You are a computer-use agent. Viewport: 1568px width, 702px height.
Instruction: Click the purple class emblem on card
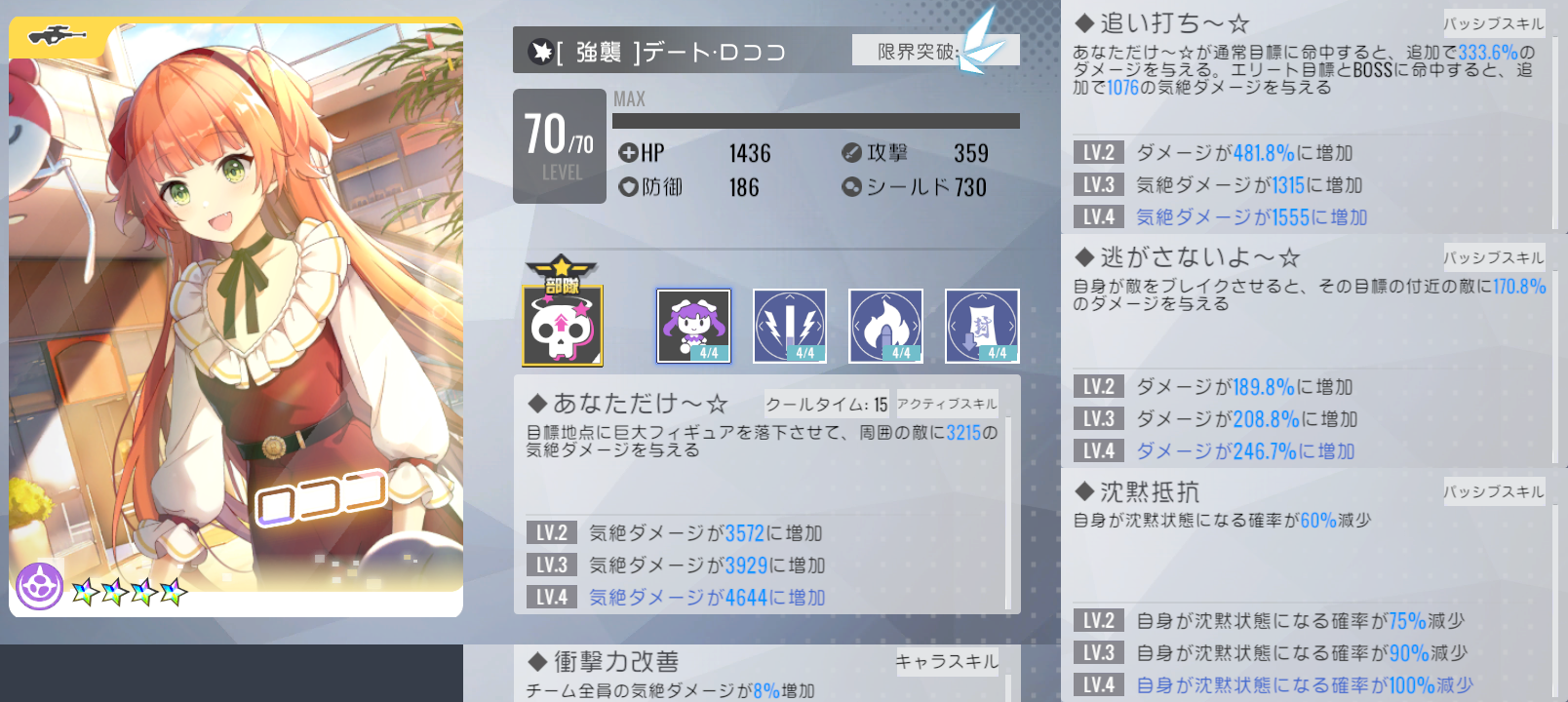(x=40, y=587)
